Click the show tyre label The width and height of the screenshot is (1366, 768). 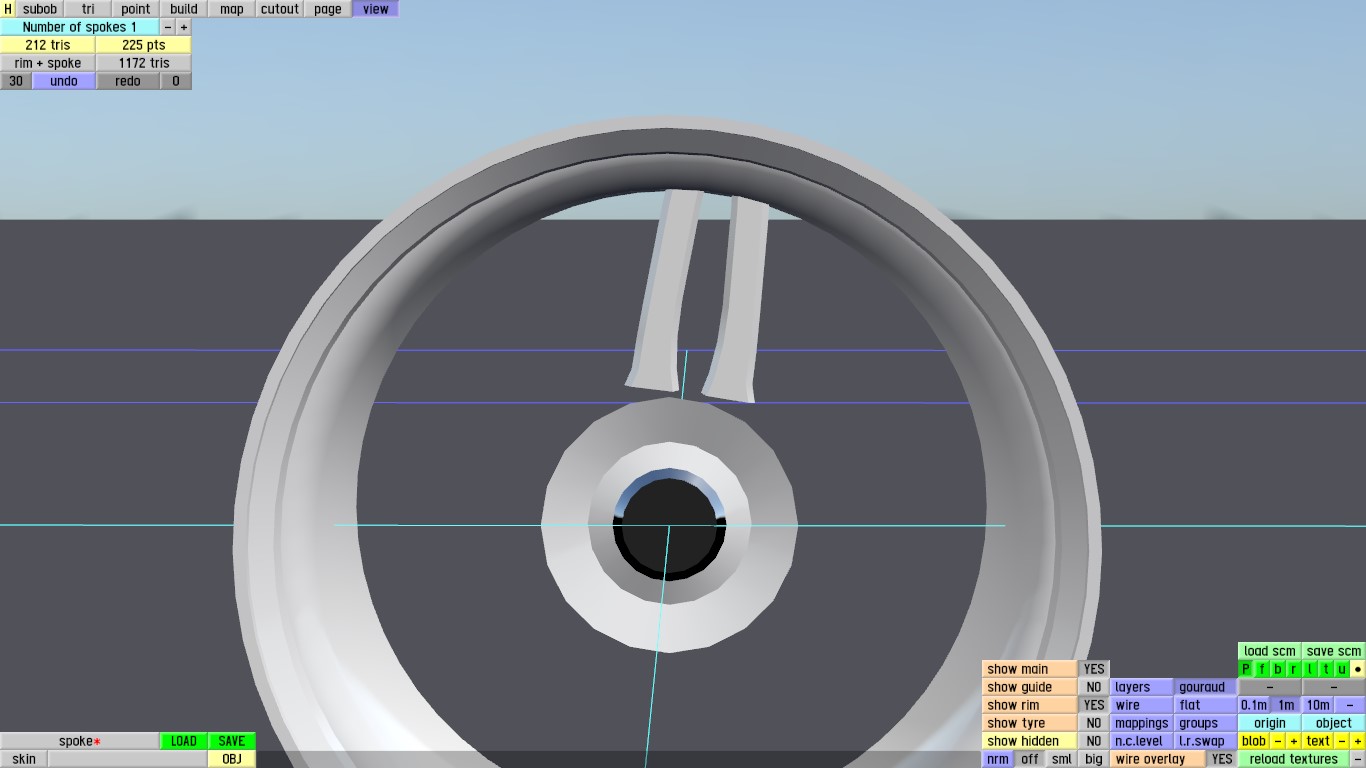click(1030, 723)
